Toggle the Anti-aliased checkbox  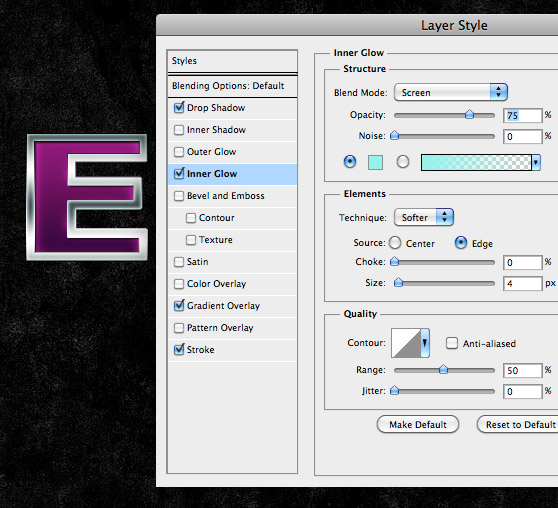pyautogui.click(x=452, y=343)
